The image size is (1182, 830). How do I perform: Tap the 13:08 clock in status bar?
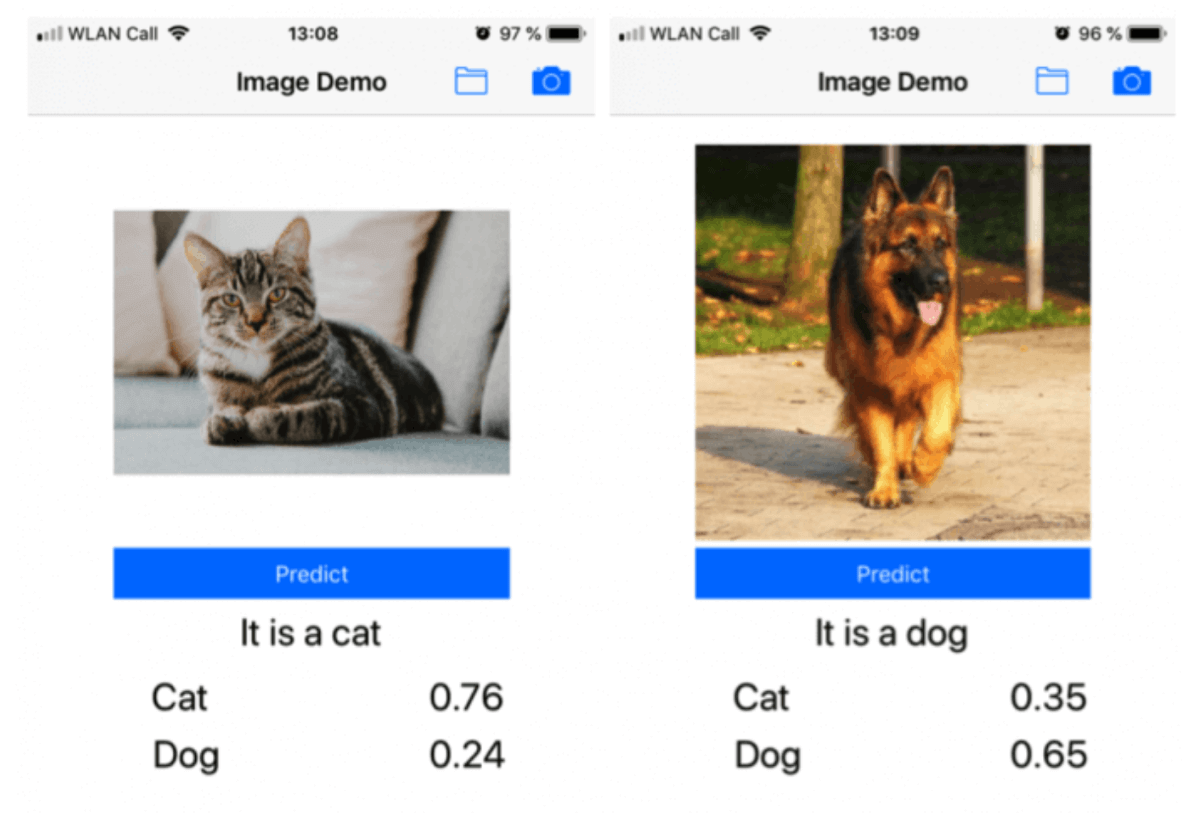click(313, 34)
